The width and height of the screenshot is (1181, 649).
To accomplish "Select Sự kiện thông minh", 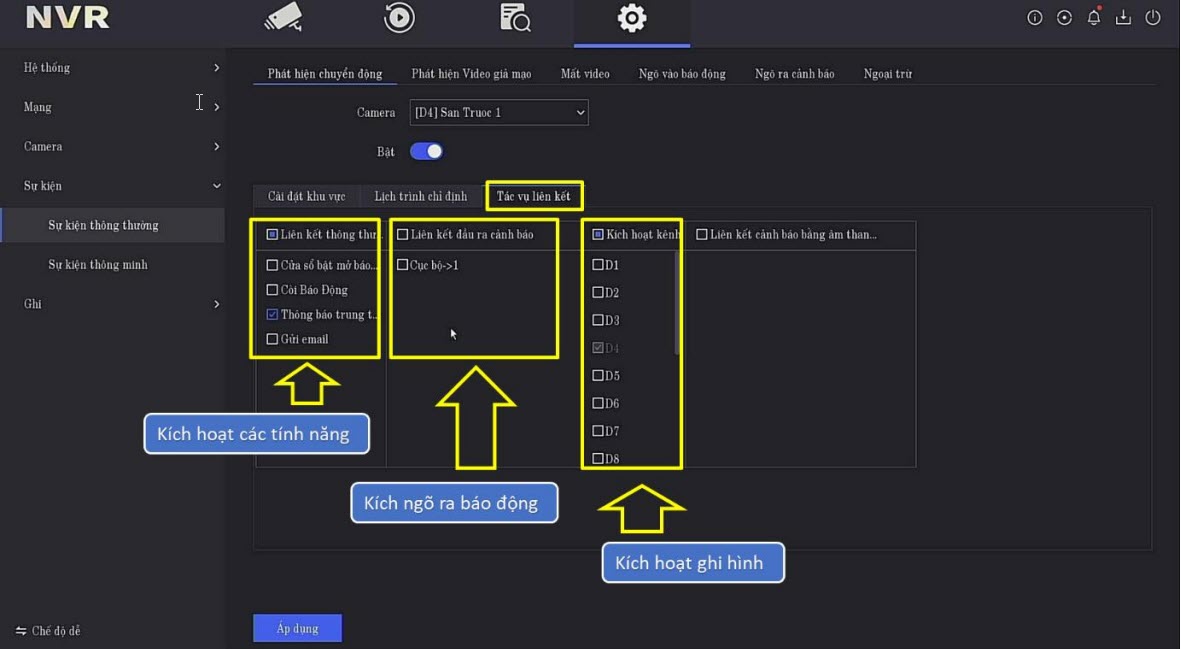I will coord(98,265).
